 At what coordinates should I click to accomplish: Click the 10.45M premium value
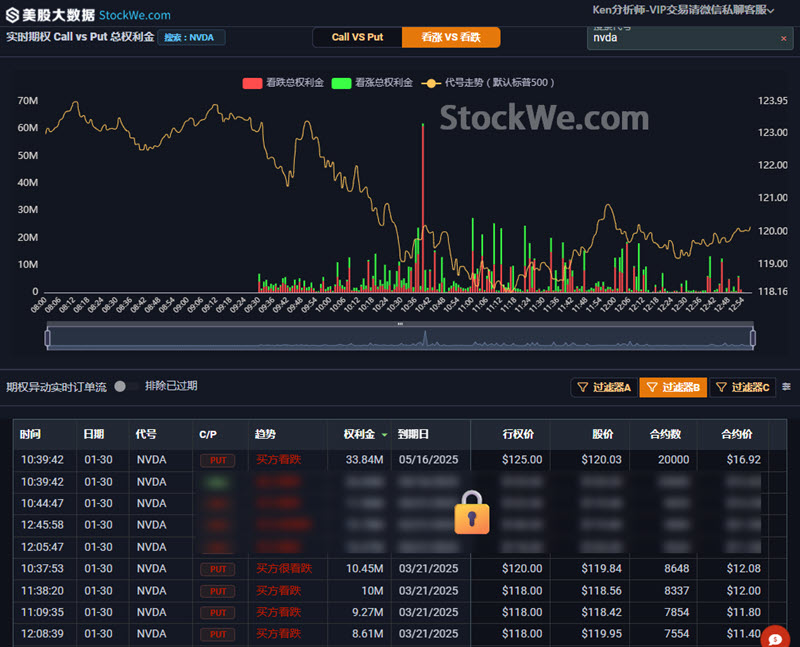click(364, 568)
